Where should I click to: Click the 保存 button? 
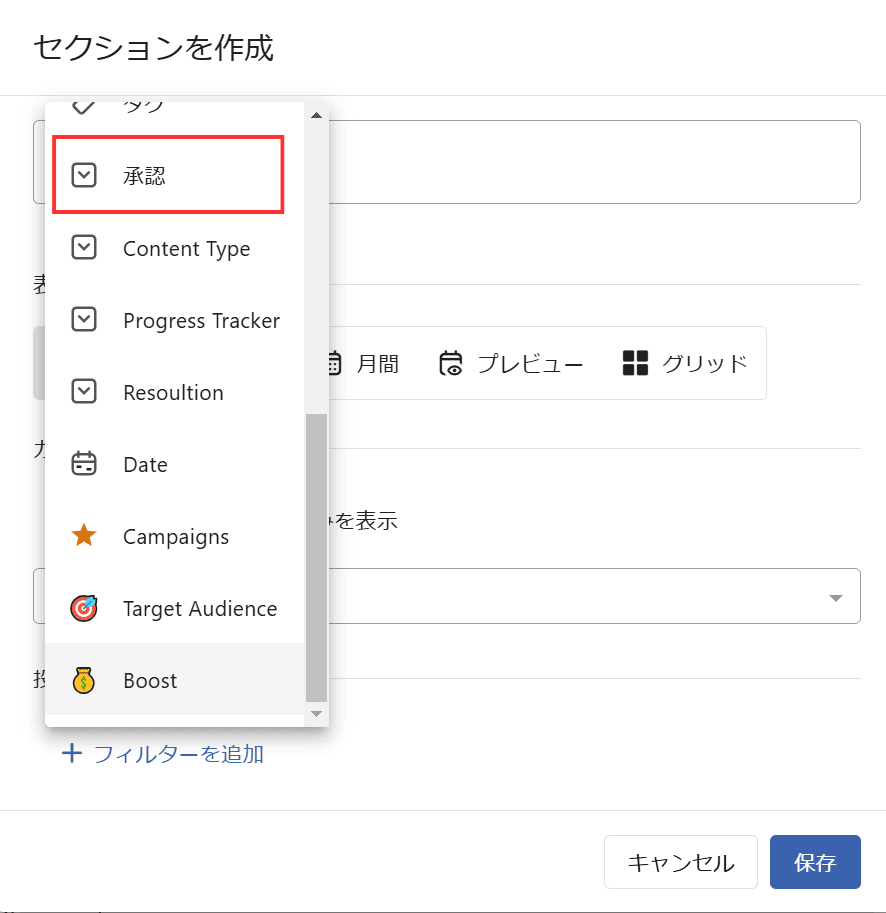[x=815, y=862]
